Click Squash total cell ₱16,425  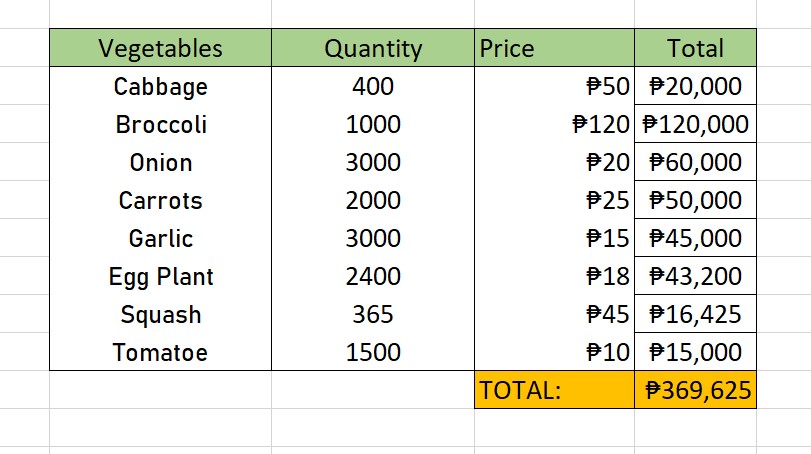[695, 315]
